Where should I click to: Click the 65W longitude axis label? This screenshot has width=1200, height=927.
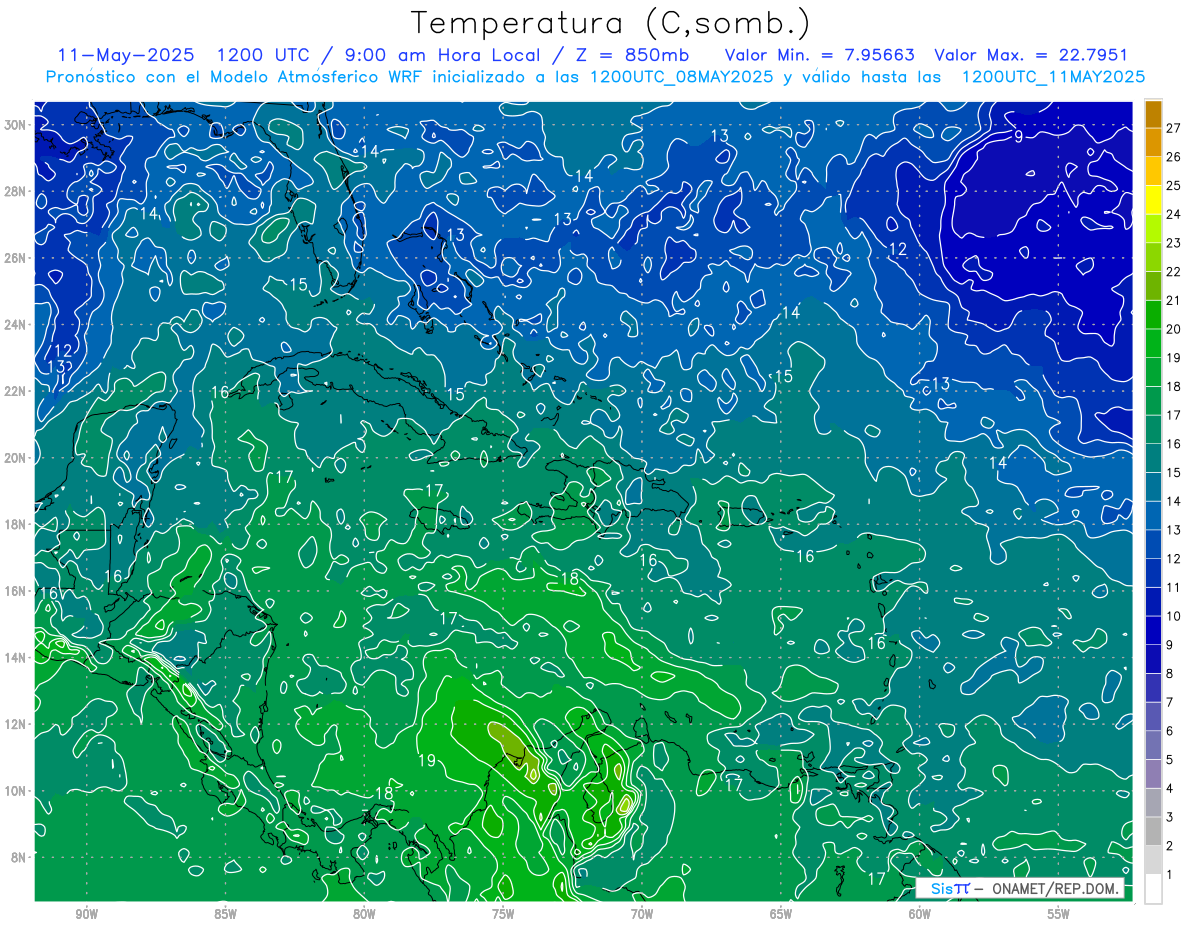pos(781,914)
